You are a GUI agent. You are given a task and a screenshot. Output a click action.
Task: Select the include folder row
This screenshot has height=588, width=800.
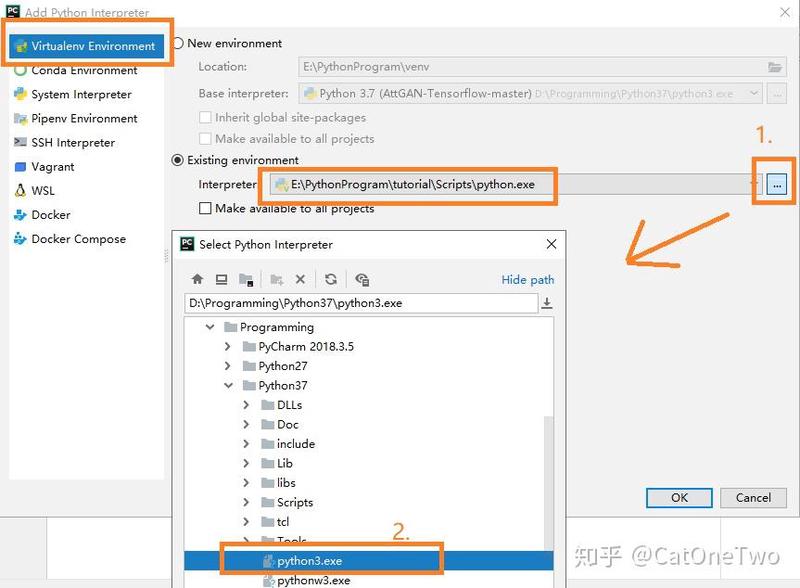tap(364, 444)
